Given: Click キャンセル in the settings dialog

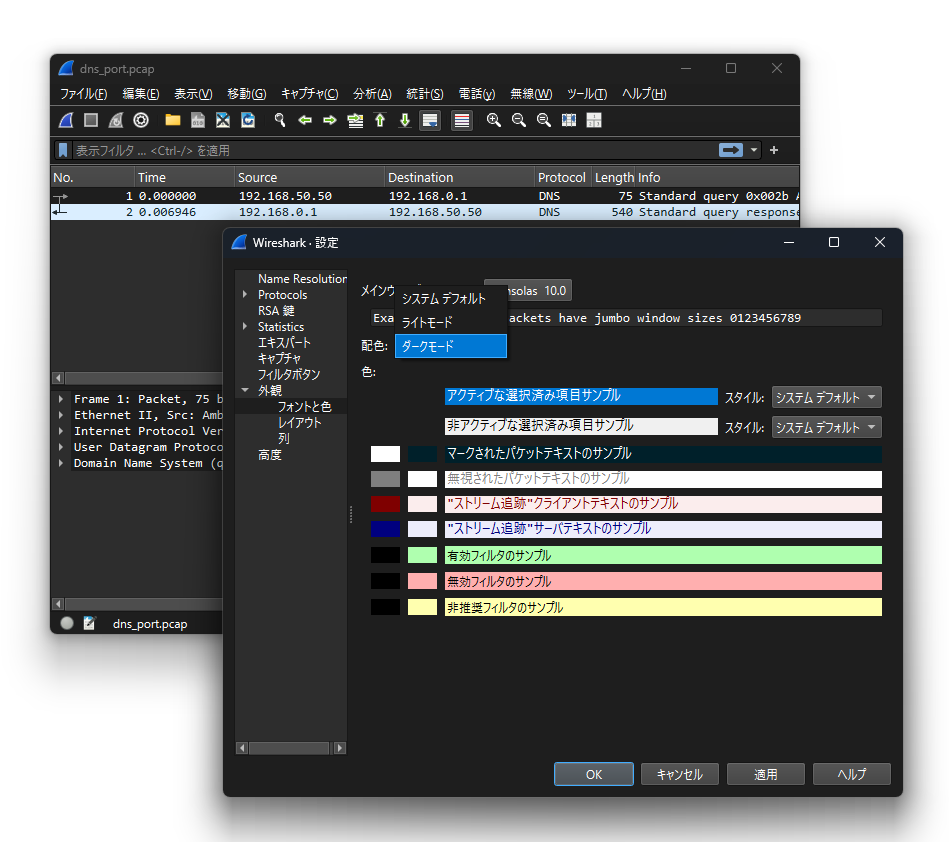Looking at the screenshot, I should 680,774.
